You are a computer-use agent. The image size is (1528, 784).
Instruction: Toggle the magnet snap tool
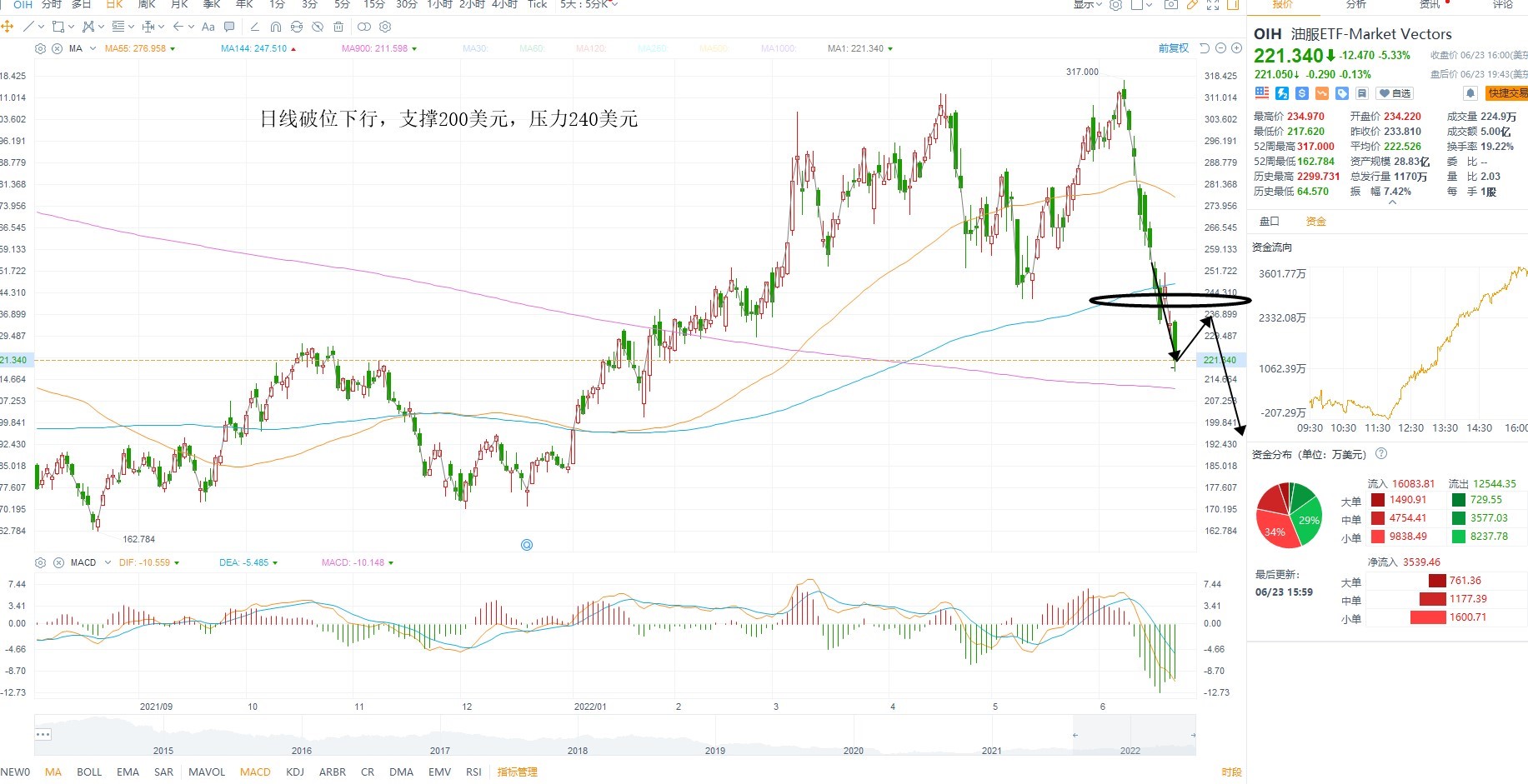pyautogui.click(x=276, y=27)
